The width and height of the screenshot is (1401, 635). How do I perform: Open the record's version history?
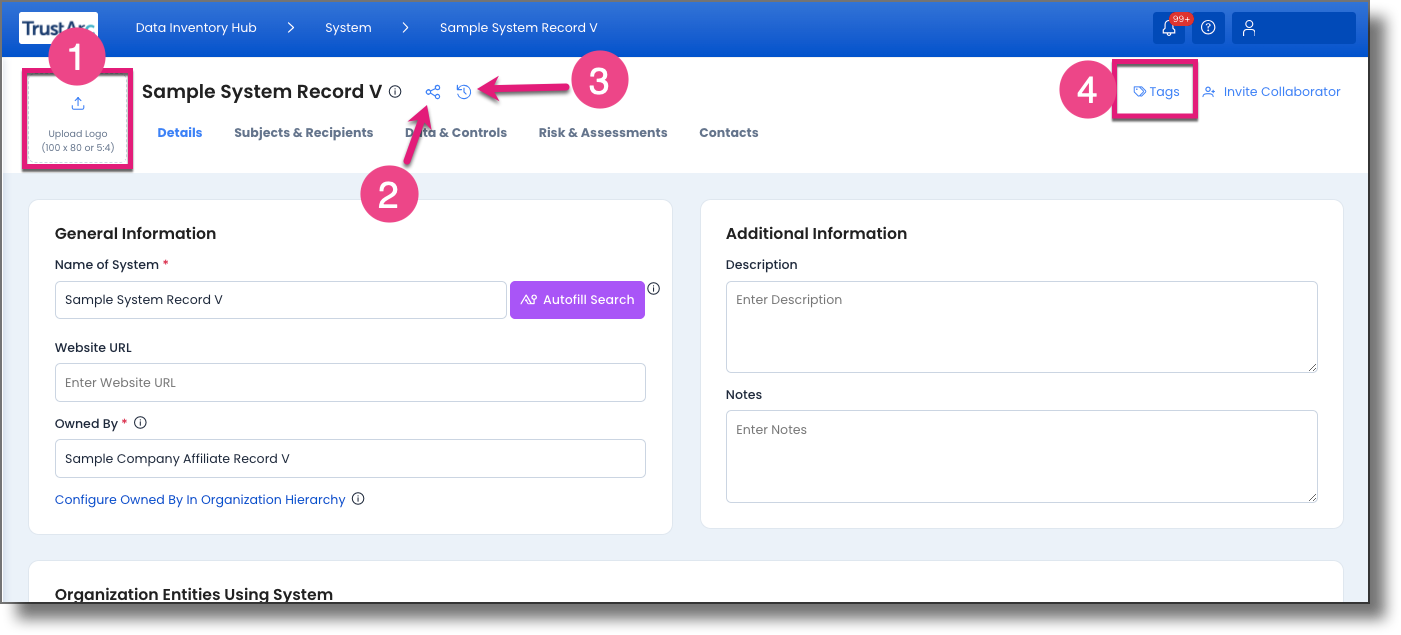[x=463, y=91]
